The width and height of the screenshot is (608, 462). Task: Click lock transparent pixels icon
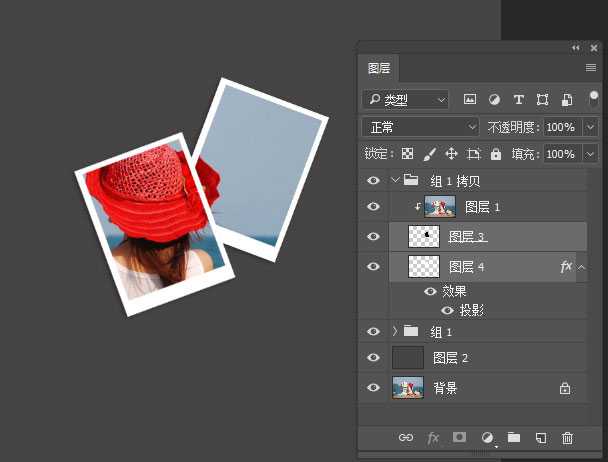[x=407, y=154]
